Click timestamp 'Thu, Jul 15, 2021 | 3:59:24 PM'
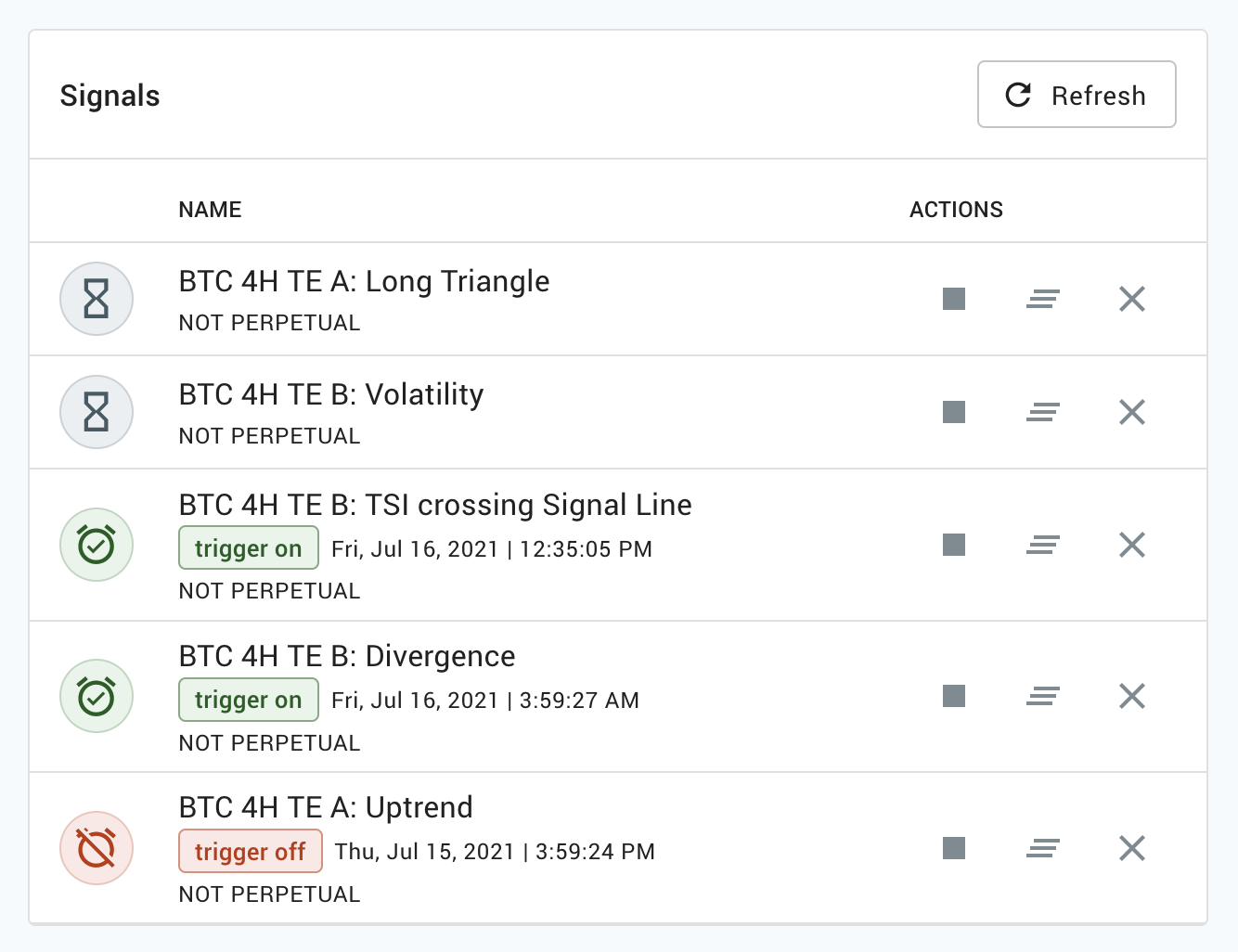Screen dimensions: 1238x952 (x=495, y=852)
